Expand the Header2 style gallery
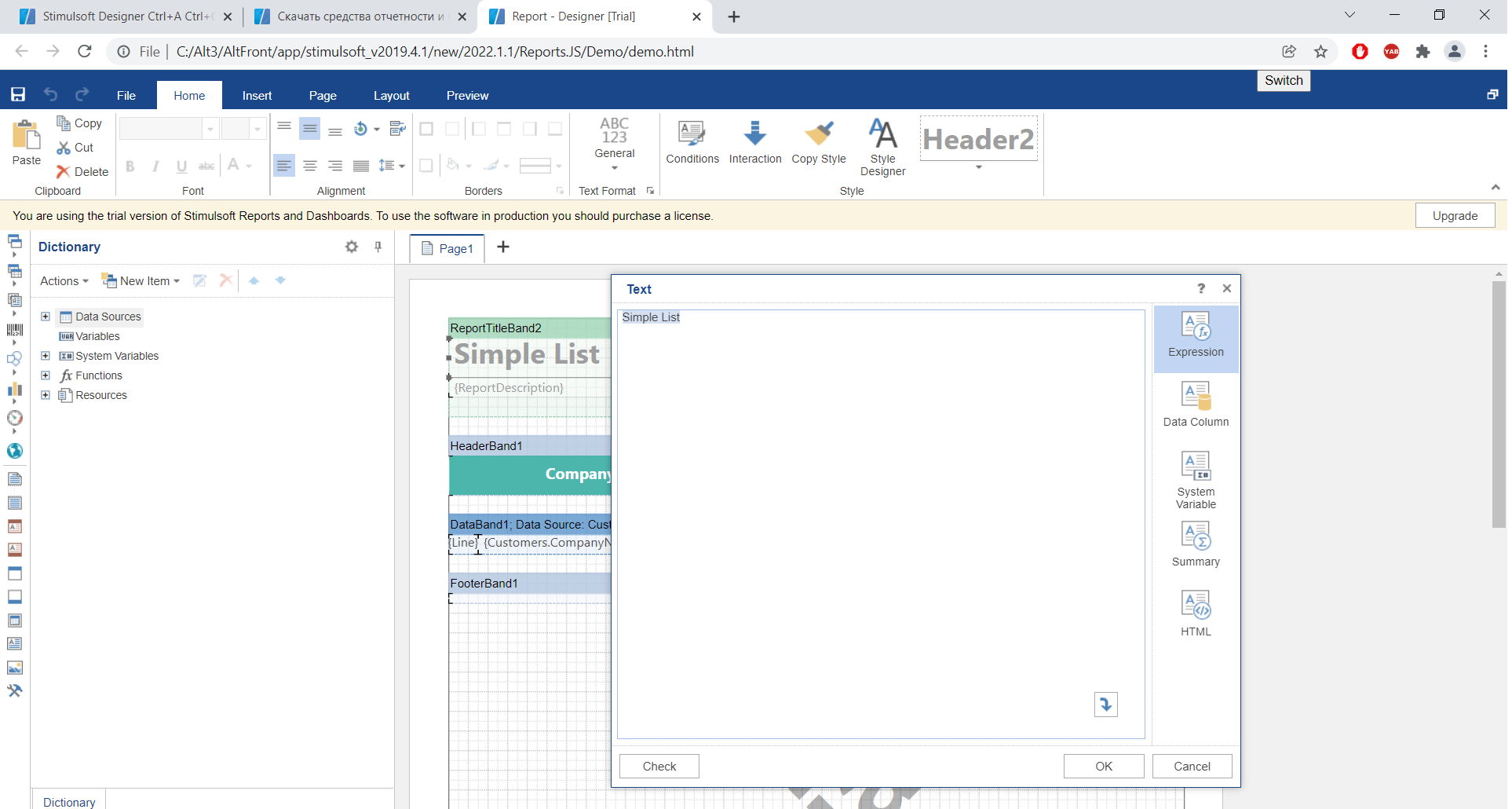The height and width of the screenshot is (809, 1512). tap(978, 167)
